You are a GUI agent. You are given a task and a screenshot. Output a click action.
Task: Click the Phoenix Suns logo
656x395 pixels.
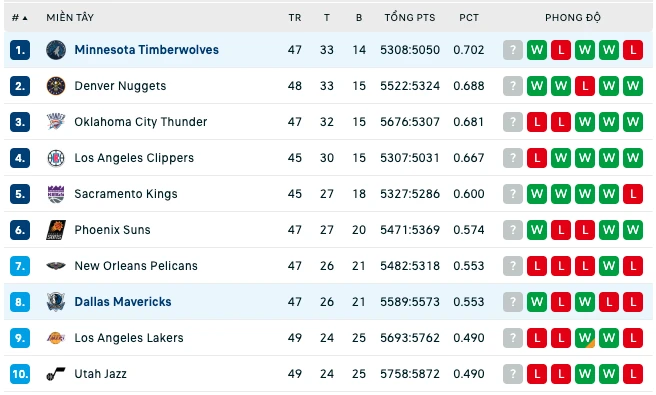[56, 230]
